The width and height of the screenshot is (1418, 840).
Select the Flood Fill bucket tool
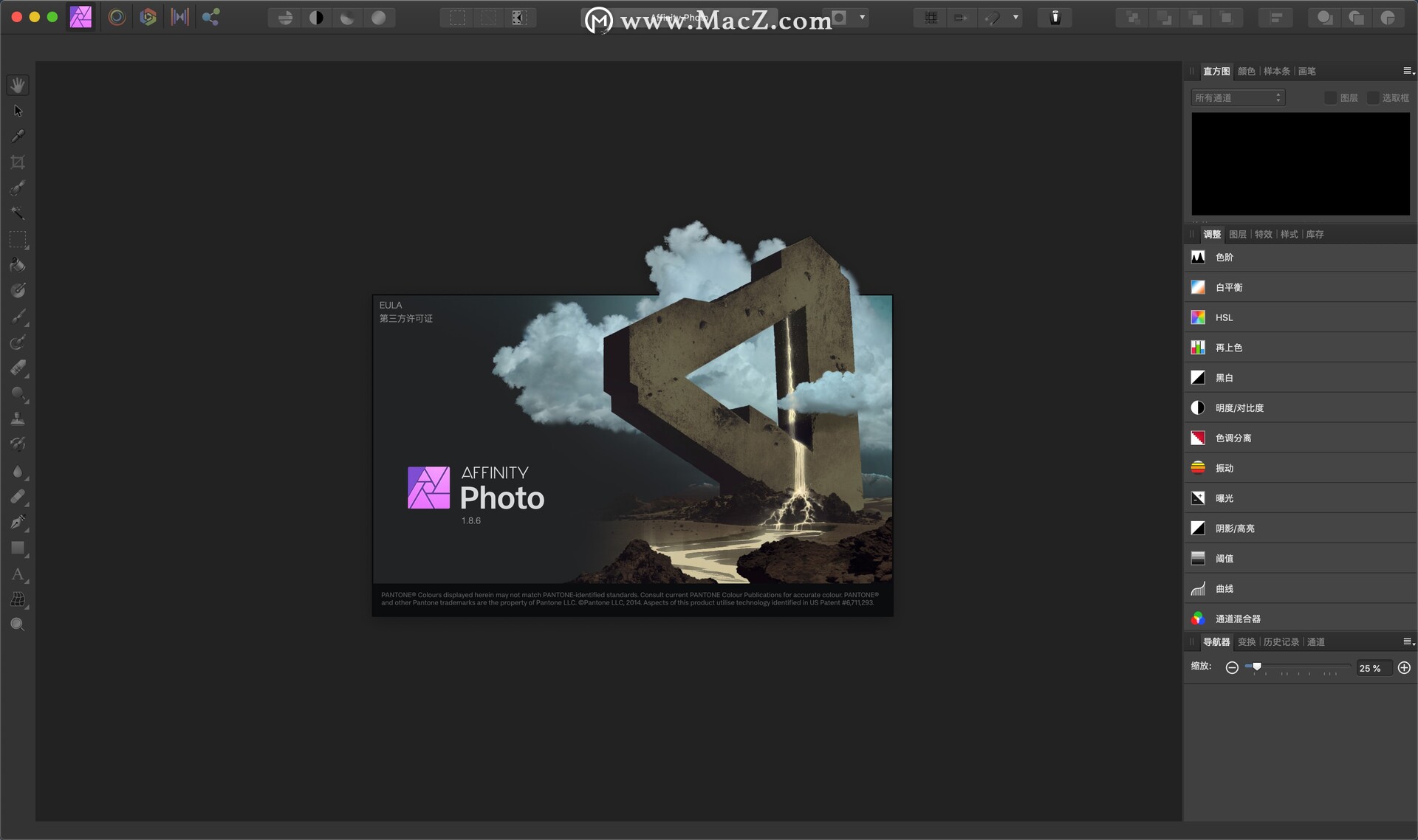pyautogui.click(x=18, y=265)
